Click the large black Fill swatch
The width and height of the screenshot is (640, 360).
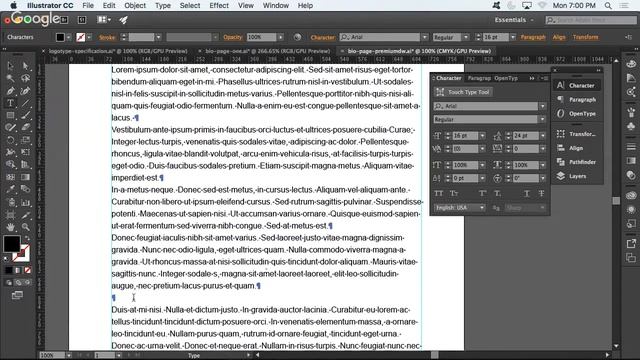(x=11, y=244)
